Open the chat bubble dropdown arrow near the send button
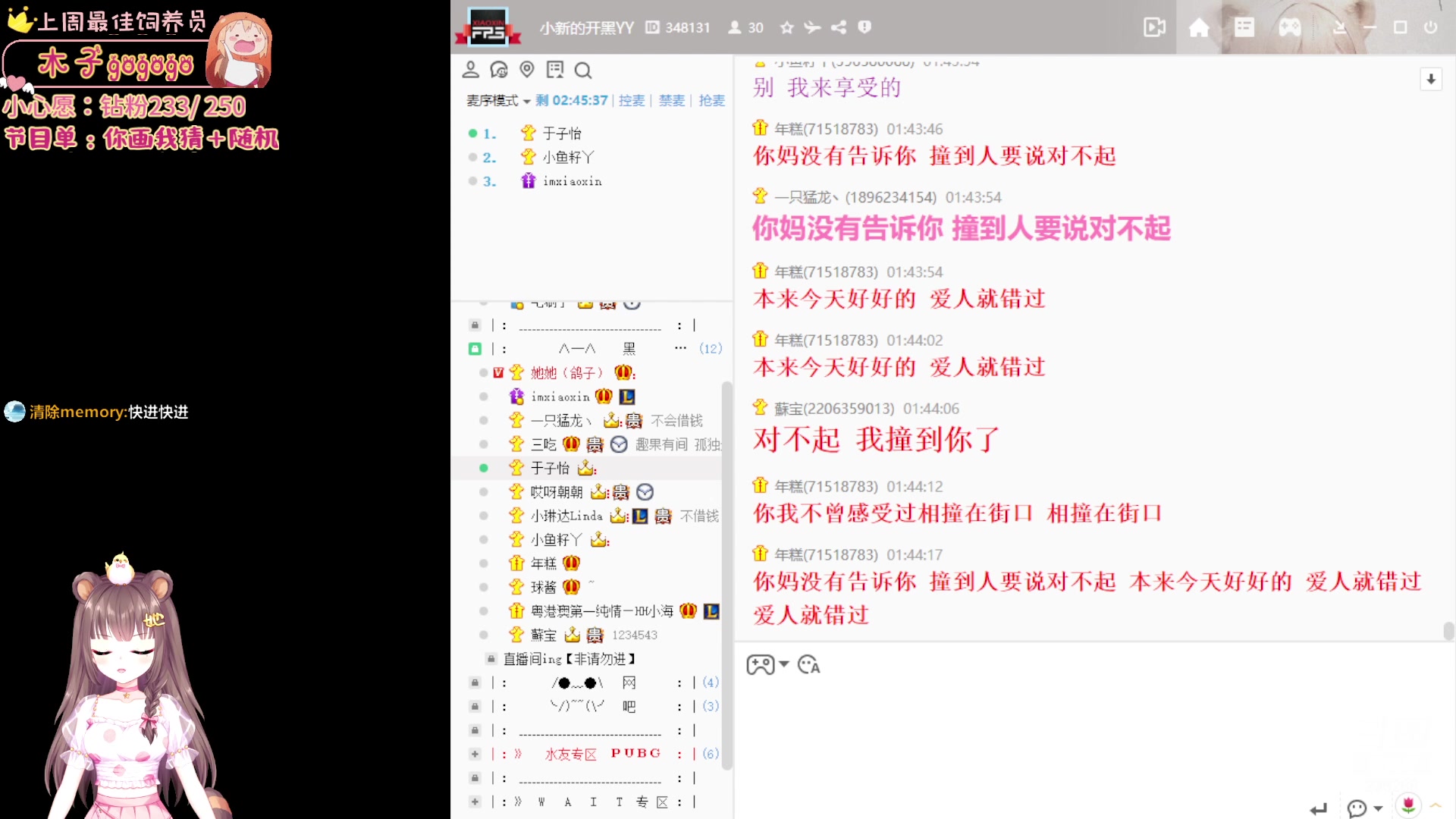The image size is (1456, 819). click(1379, 808)
